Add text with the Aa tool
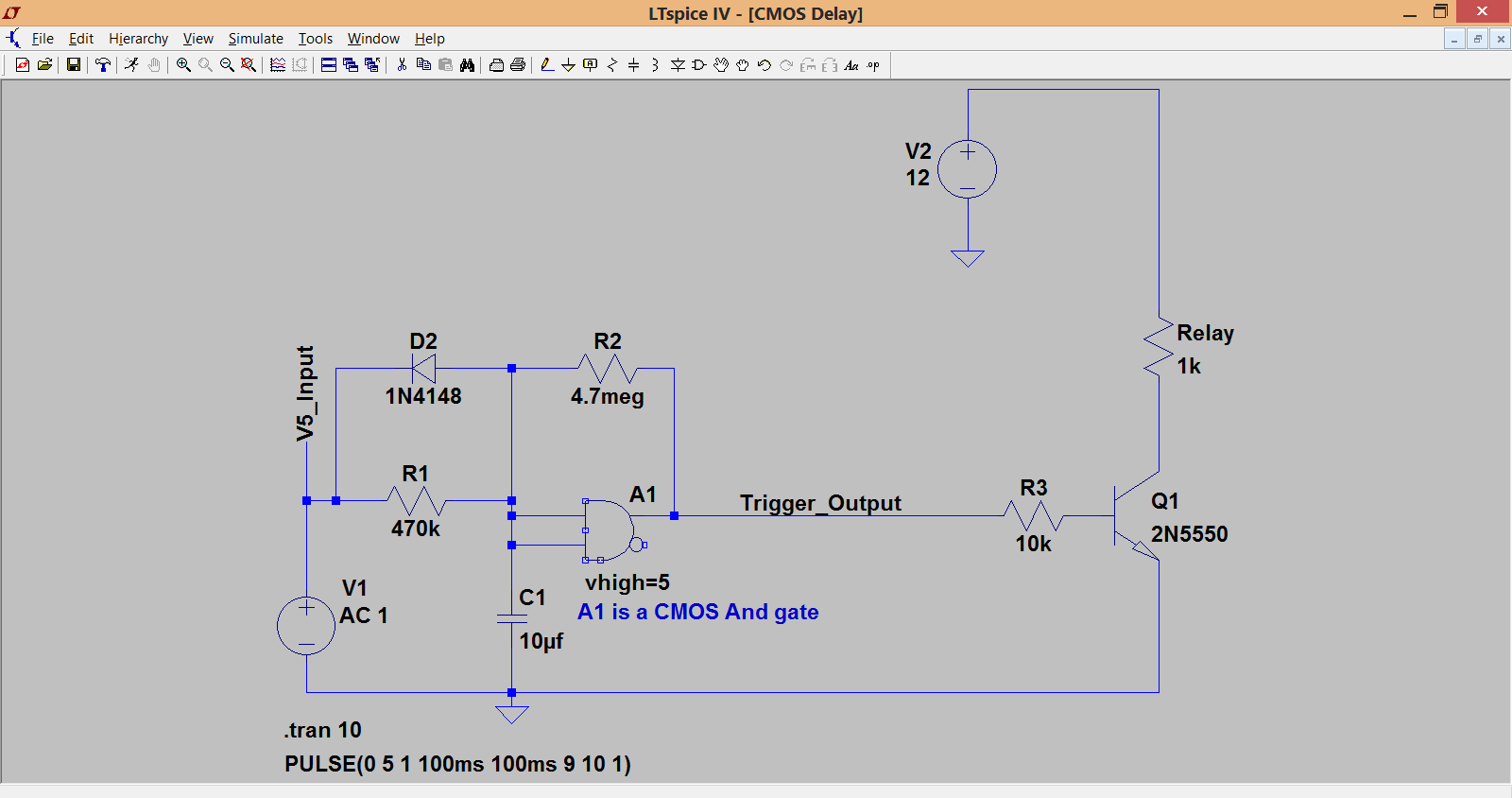1512x798 pixels. click(x=851, y=65)
